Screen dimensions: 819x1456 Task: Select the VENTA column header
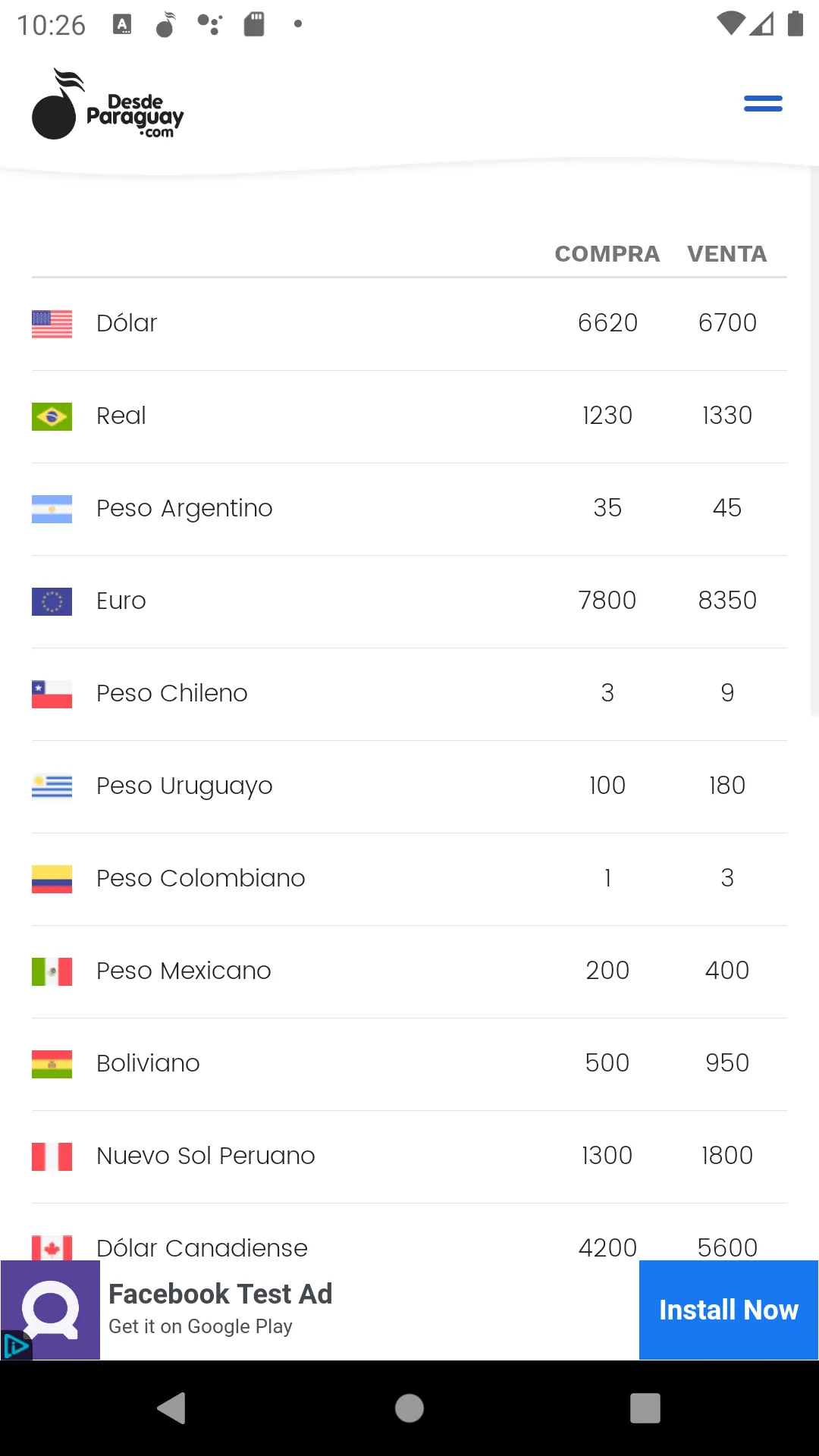point(727,254)
